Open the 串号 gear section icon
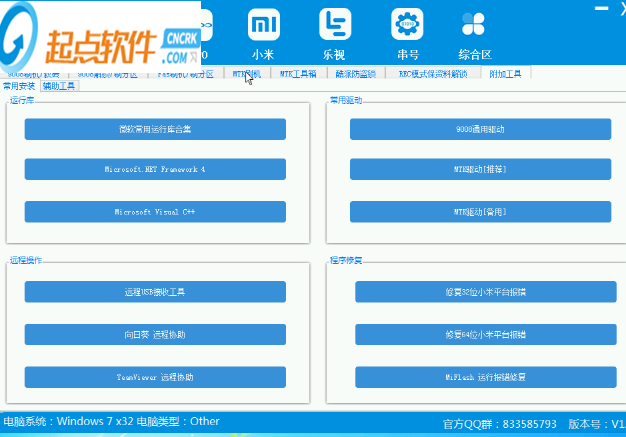This screenshot has width=626, height=437. tap(407, 25)
